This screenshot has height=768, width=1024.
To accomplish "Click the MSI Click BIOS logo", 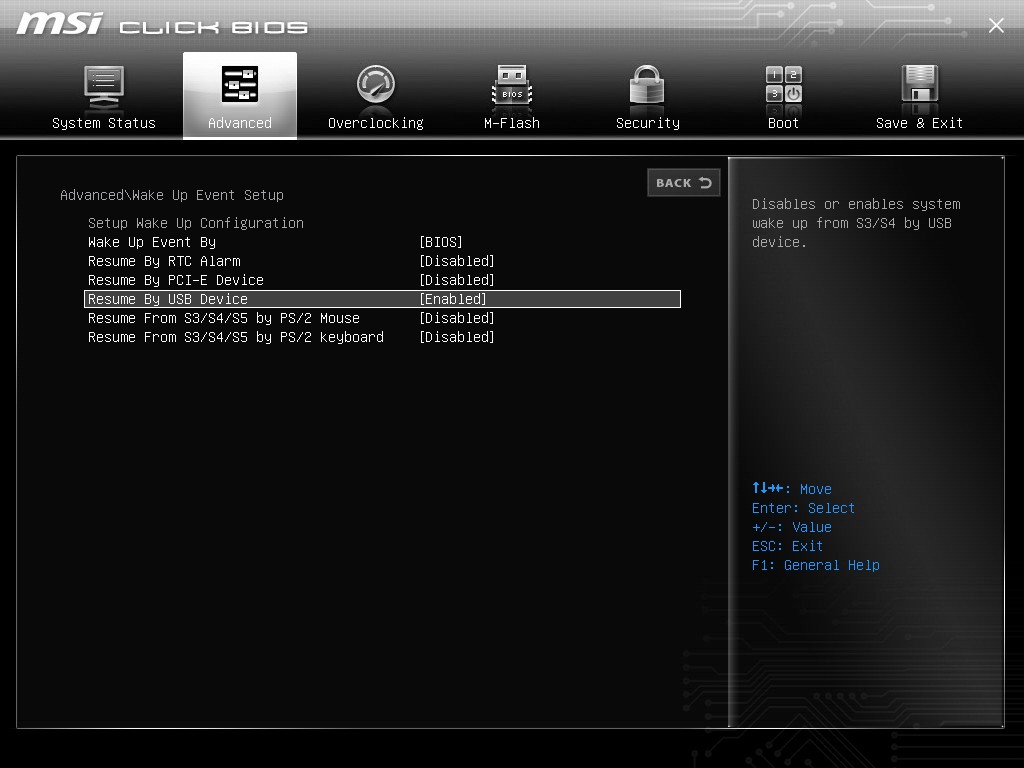I will coord(162,24).
